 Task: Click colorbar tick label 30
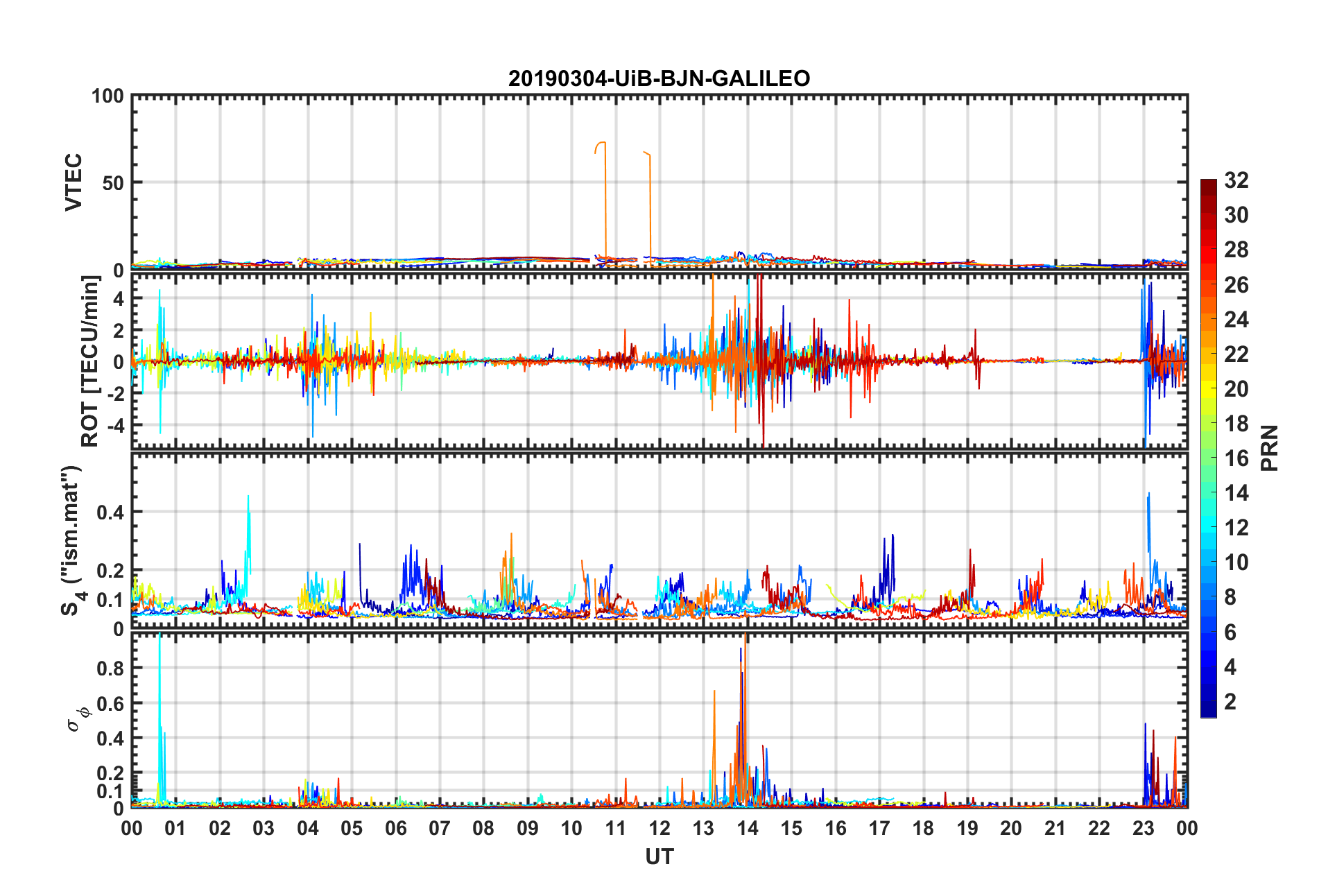click(1236, 215)
